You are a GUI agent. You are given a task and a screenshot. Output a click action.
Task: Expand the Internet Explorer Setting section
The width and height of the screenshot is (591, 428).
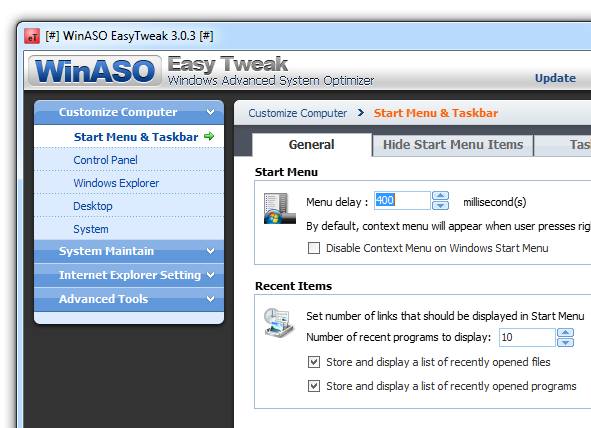pos(129,275)
